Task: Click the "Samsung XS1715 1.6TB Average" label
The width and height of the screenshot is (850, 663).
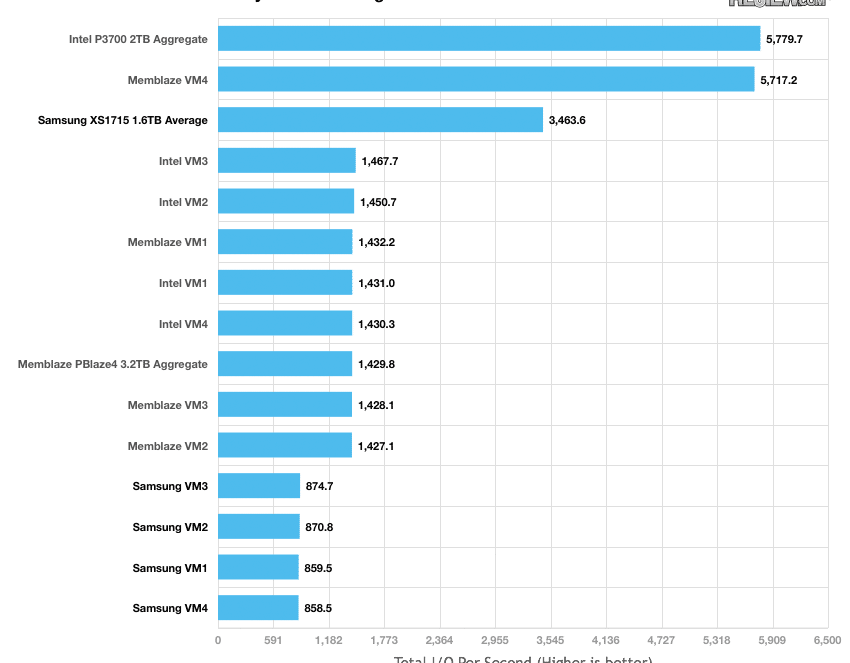Action: tap(123, 120)
